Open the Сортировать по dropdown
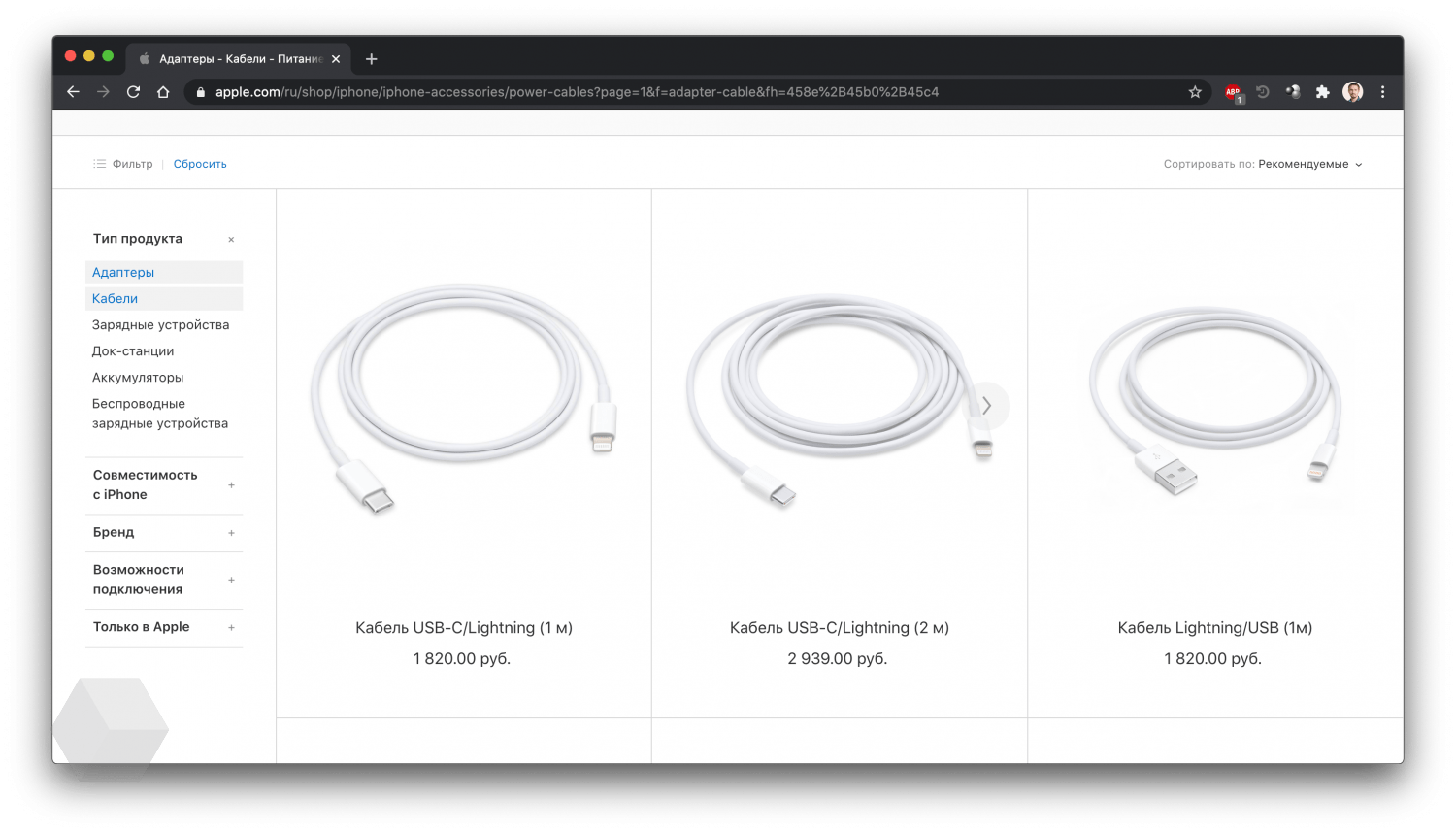Screen dimensions: 1456x833 [x=1263, y=164]
